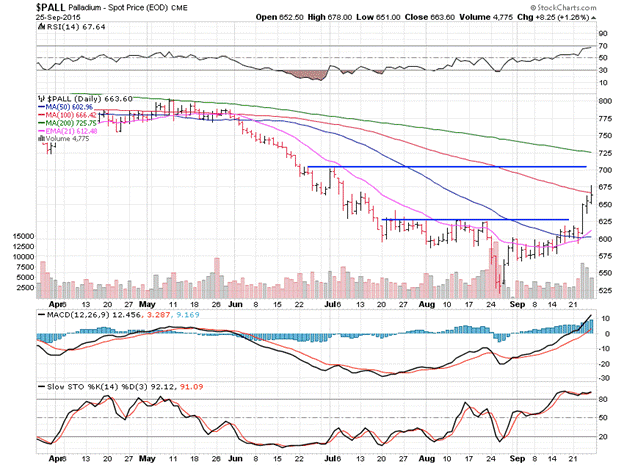This screenshot has width=624, height=465.
Task: Click the Close 663.60 value in header
Action: tap(429, 17)
